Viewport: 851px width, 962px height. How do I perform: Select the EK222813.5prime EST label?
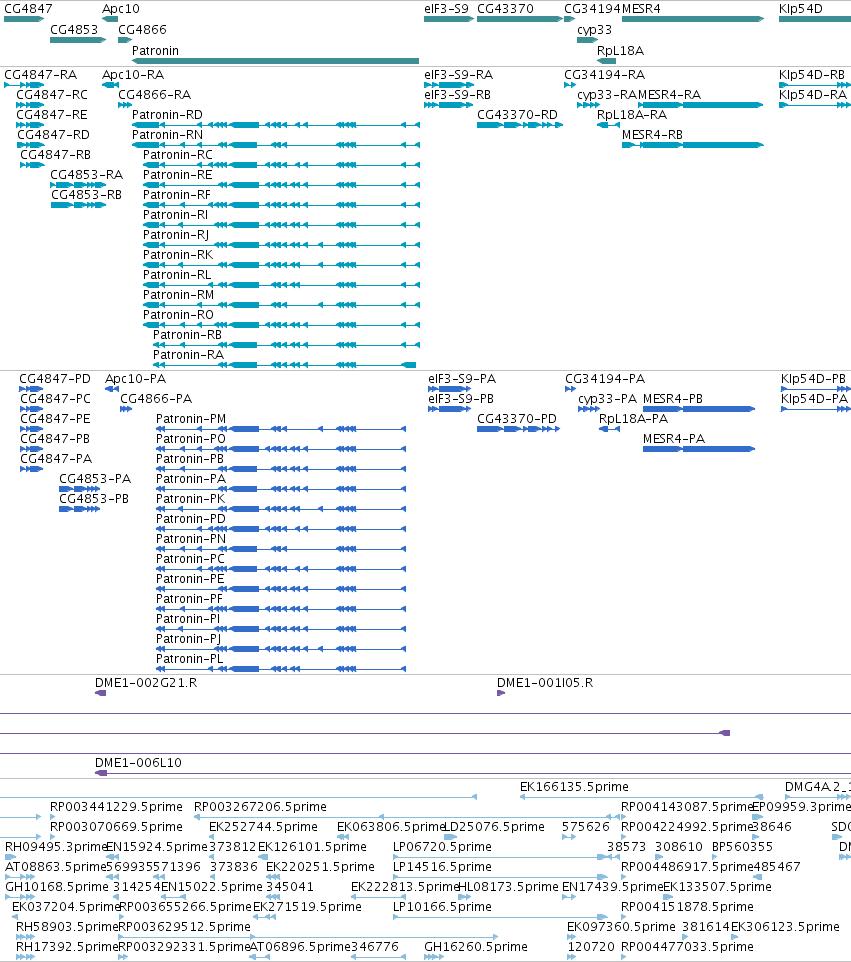point(405,887)
